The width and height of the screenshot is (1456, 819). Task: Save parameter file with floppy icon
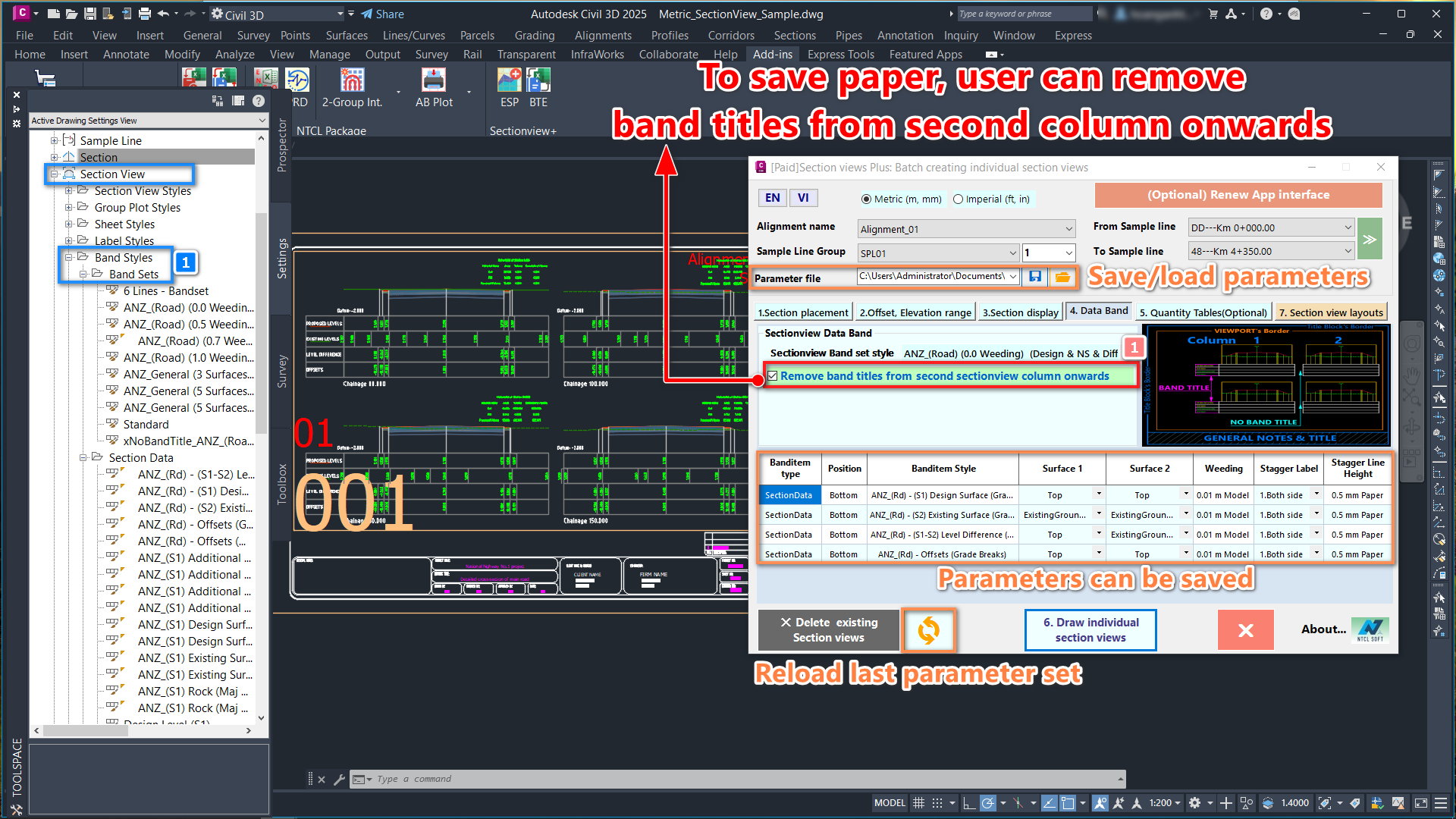[1034, 278]
